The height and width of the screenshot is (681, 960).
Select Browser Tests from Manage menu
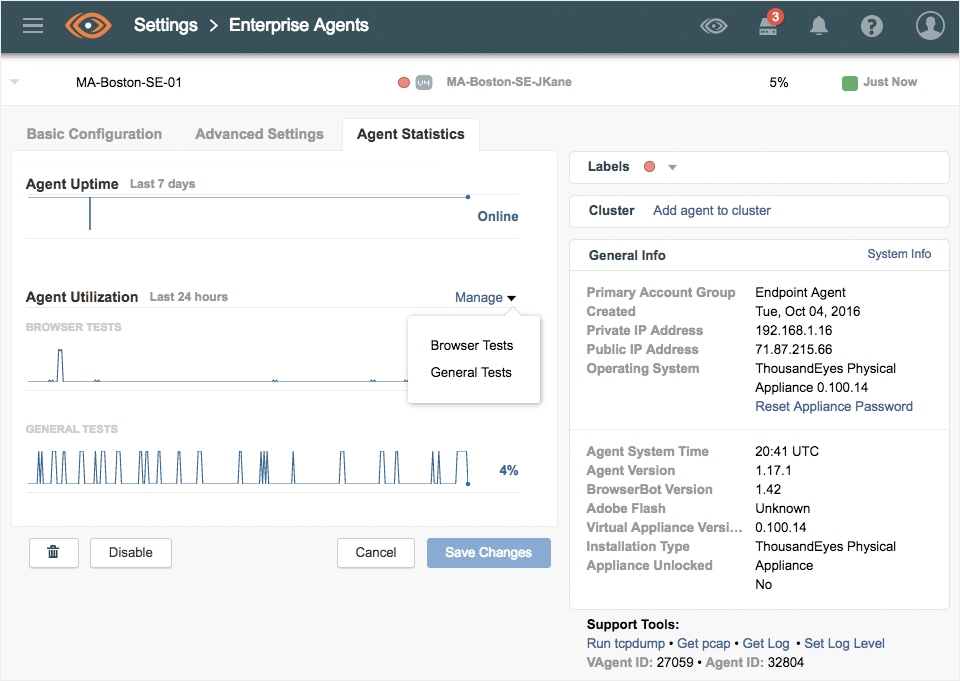point(471,345)
